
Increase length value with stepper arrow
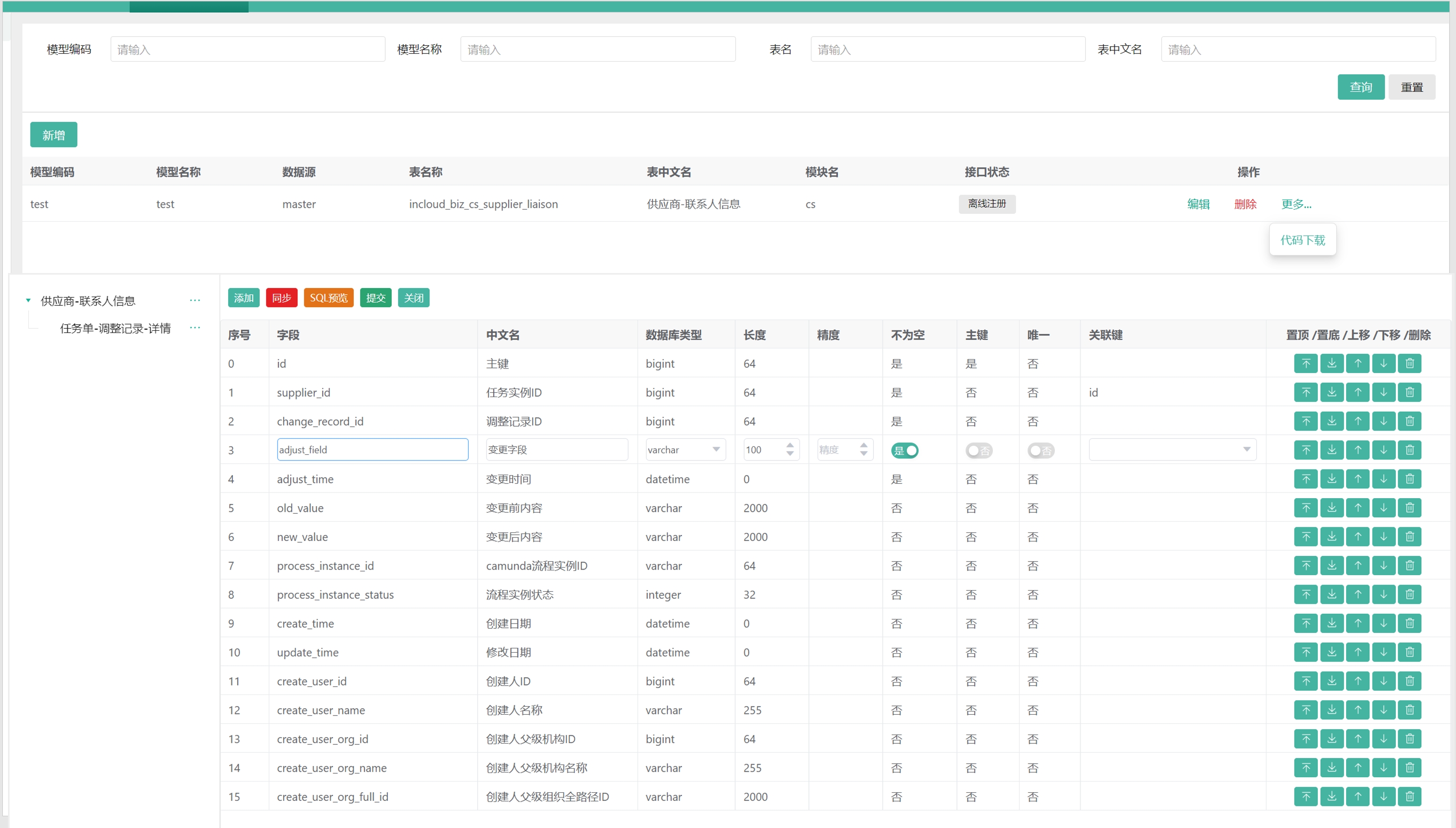point(790,445)
